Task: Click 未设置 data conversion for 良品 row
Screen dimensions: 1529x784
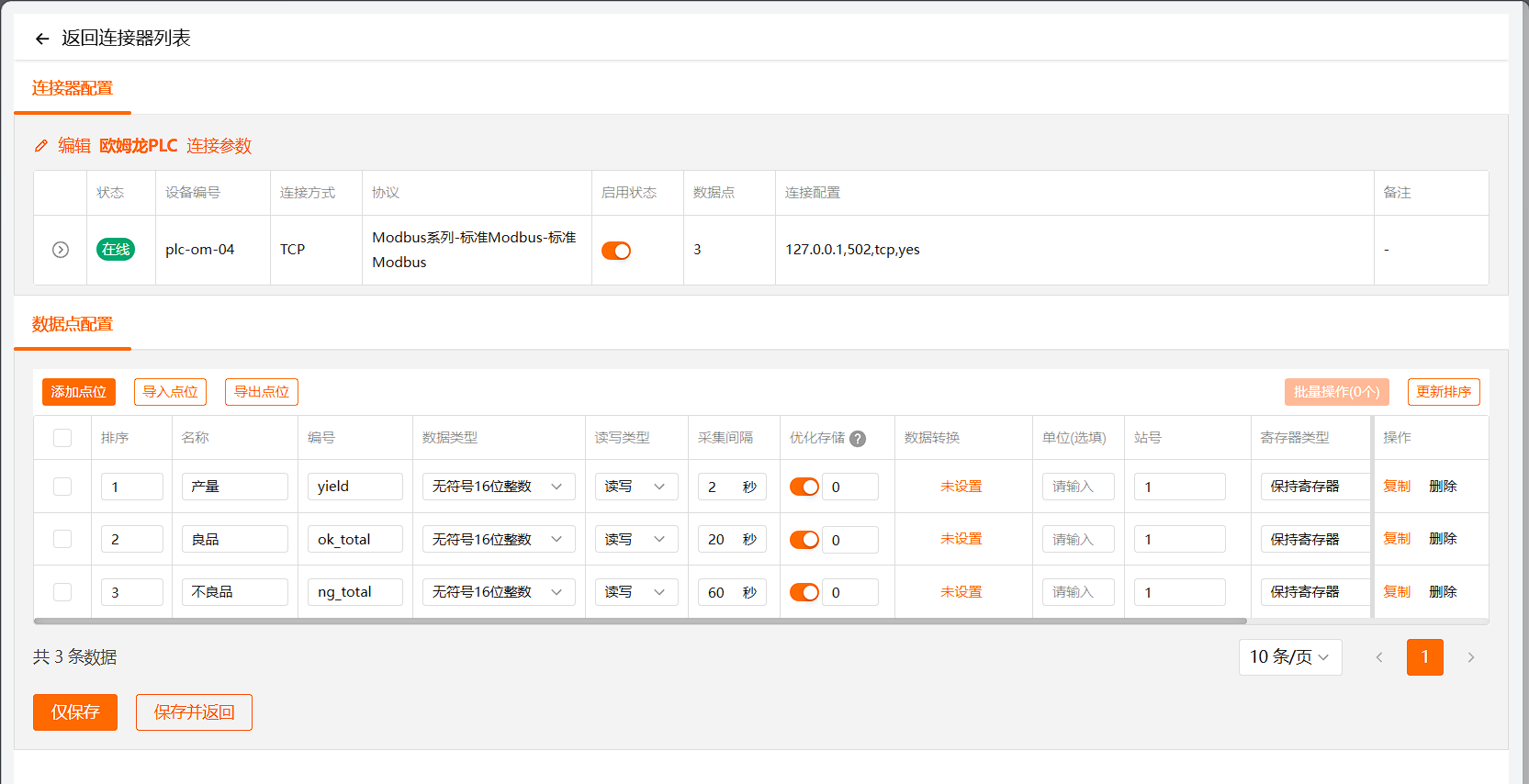Action: (961, 539)
